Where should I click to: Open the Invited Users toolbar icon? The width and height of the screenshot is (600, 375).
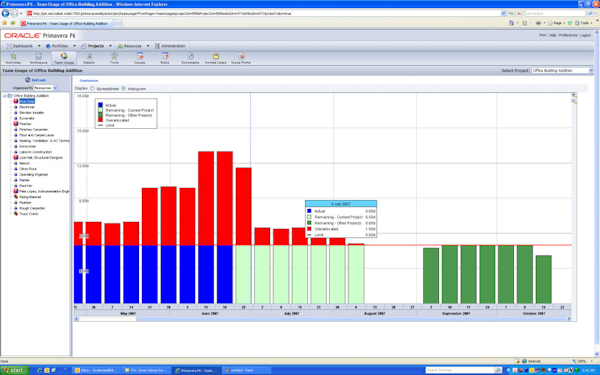tap(215, 58)
